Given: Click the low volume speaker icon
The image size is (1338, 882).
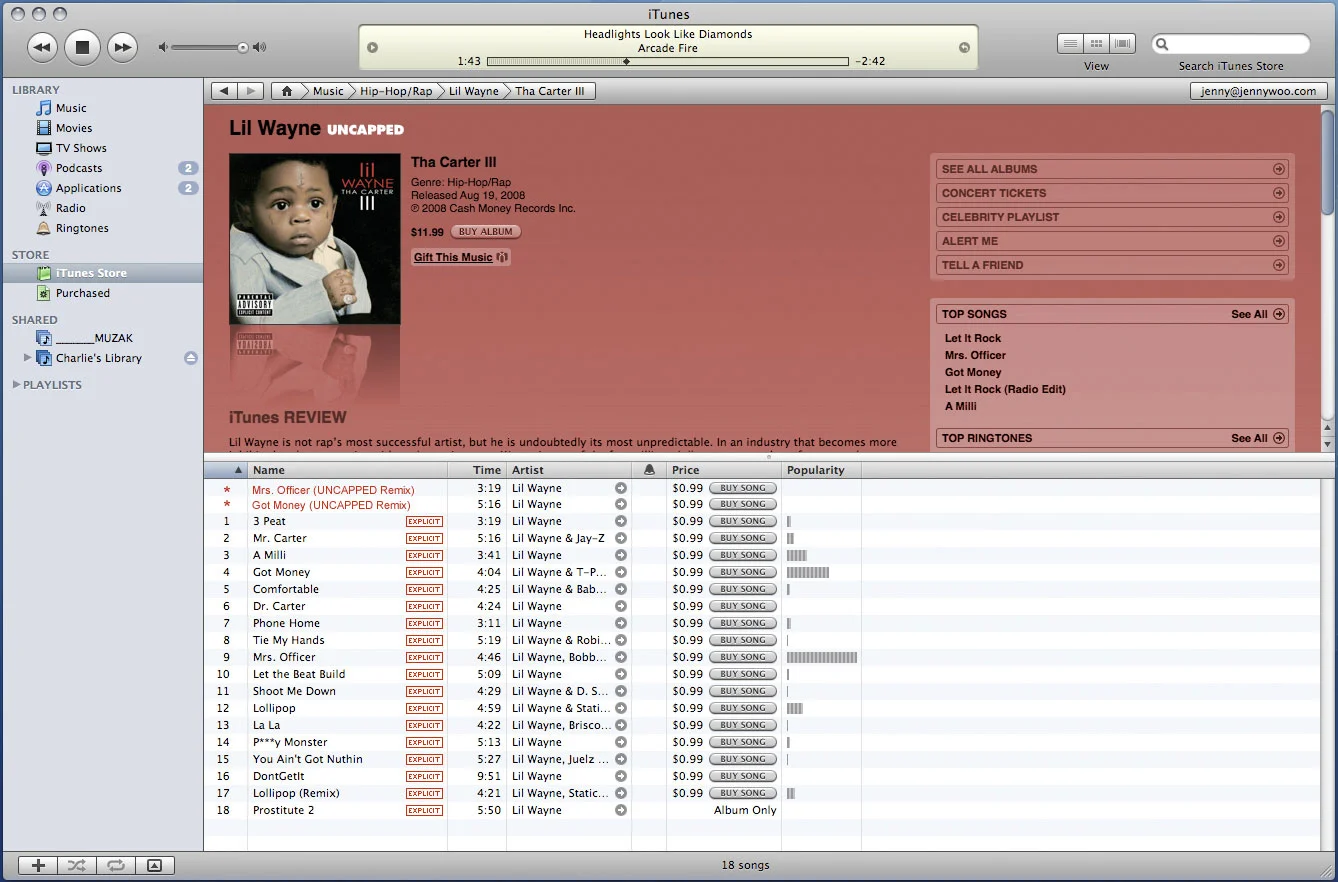Looking at the screenshot, I should tap(164, 47).
